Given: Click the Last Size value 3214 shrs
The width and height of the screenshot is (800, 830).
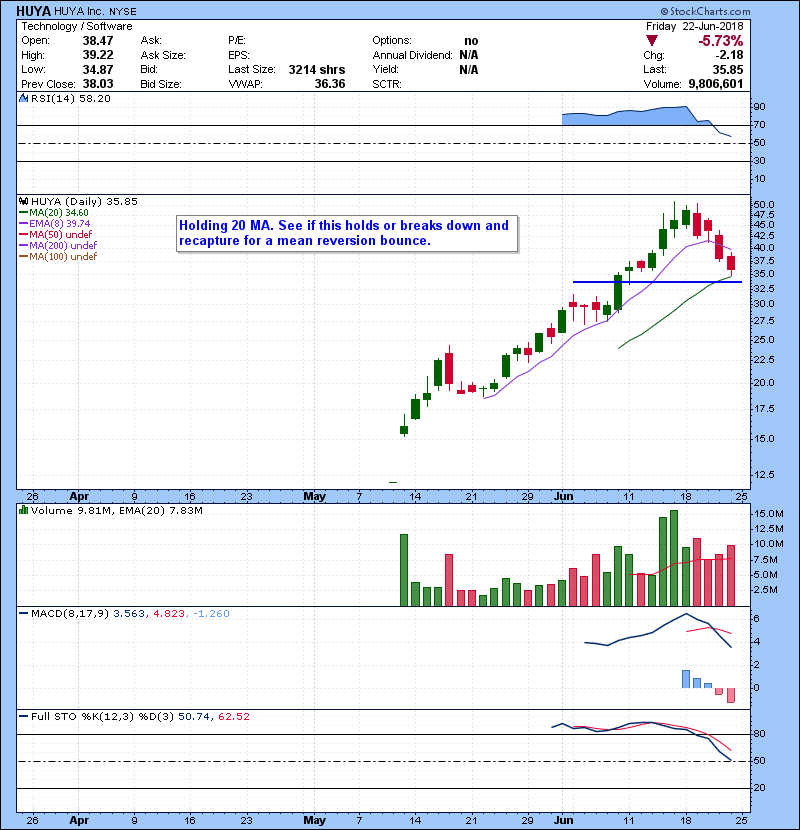Looking at the screenshot, I should pyautogui.click(x=317, y=69).
